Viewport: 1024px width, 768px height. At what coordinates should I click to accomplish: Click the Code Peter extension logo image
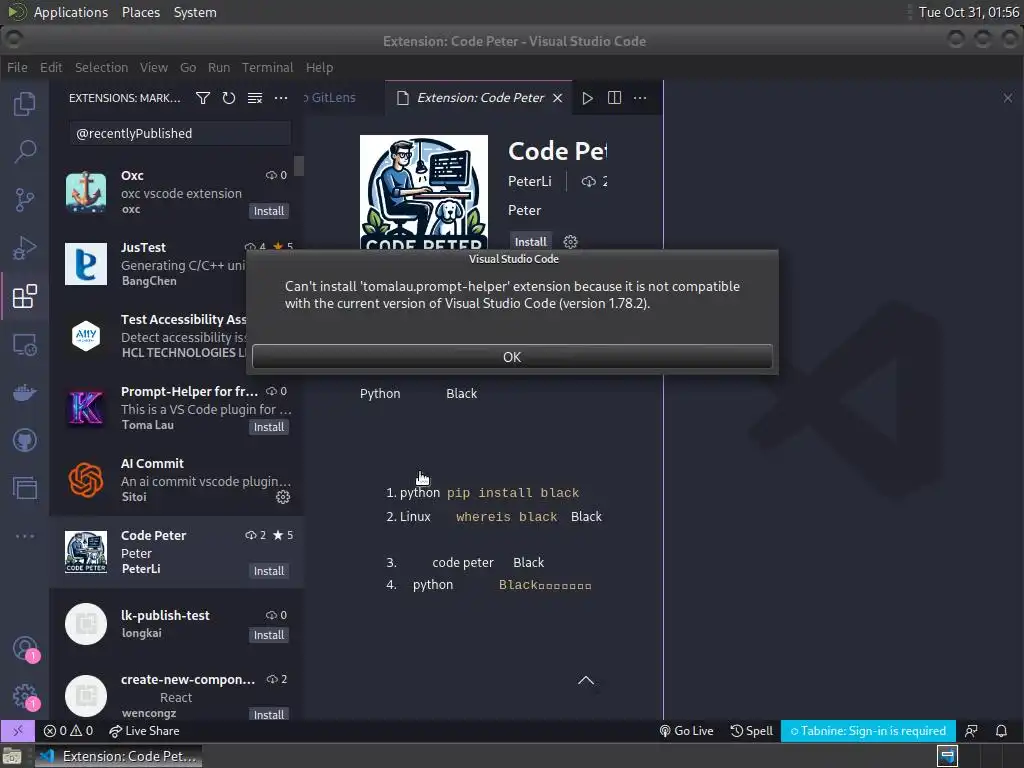(x=424, y=192)
